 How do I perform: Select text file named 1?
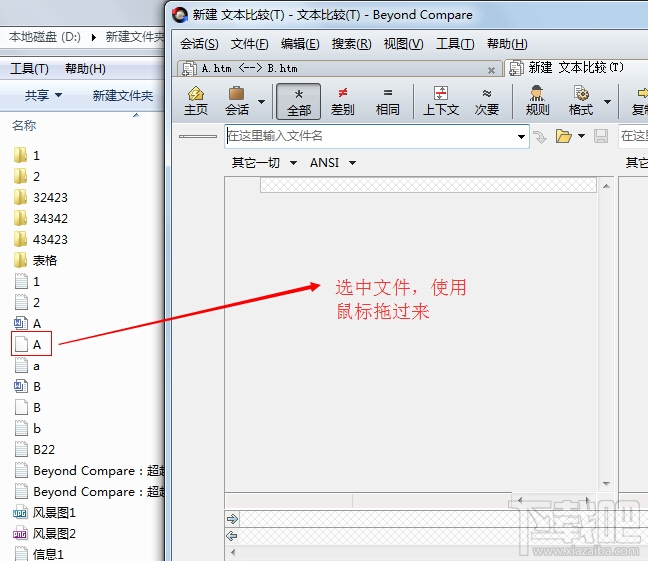click(x=27, y=282)
